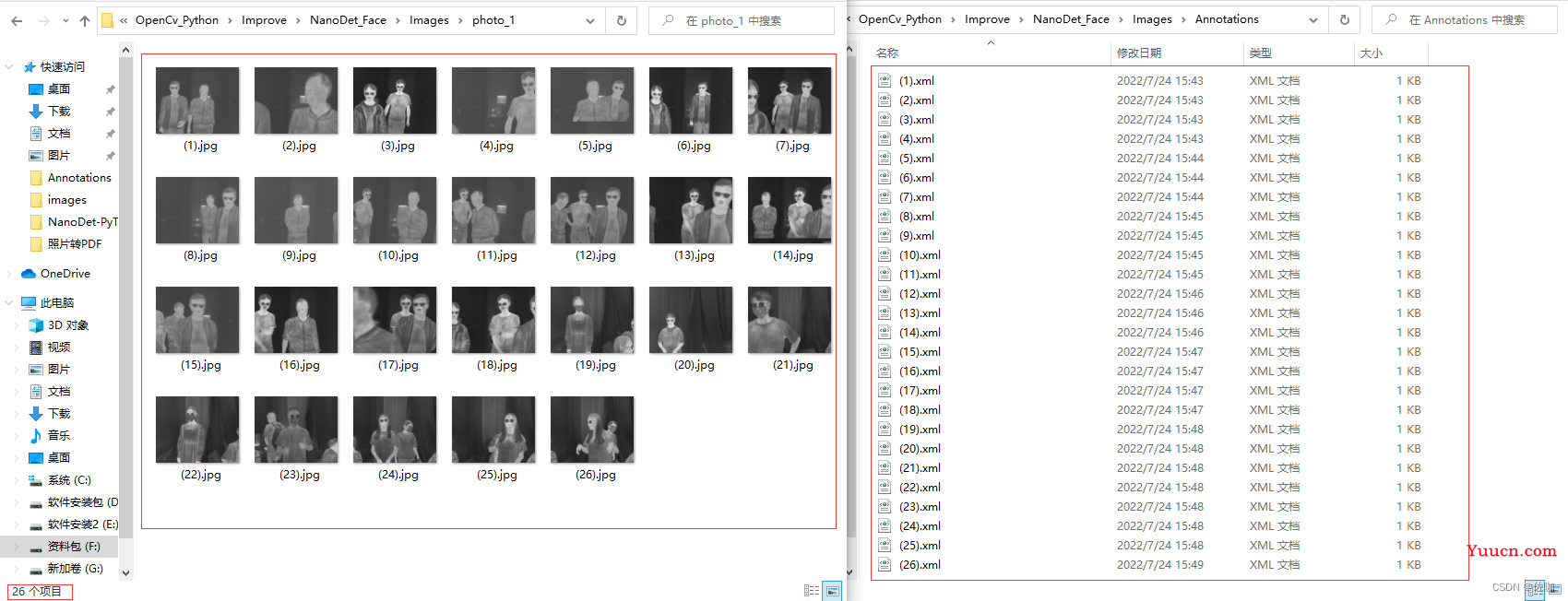Expand the 软件安装包 (D drive node

click(x=17, y=502)
